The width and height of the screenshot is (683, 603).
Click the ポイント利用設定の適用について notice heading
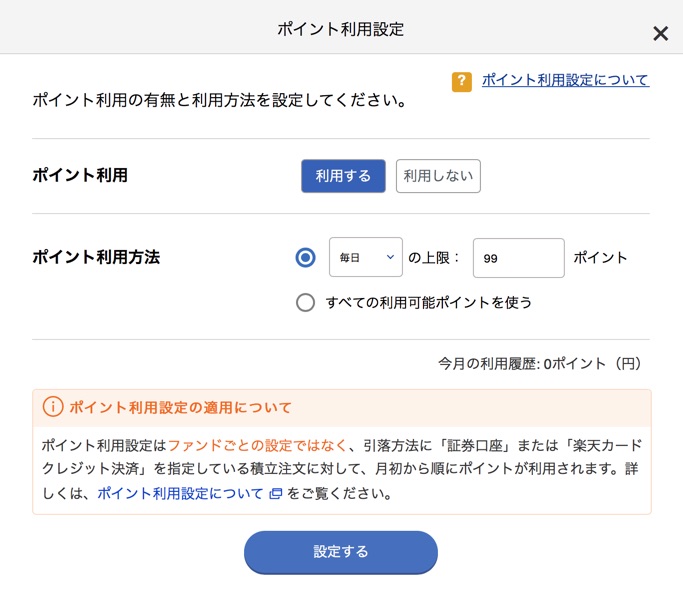click(x=180, y=407)
